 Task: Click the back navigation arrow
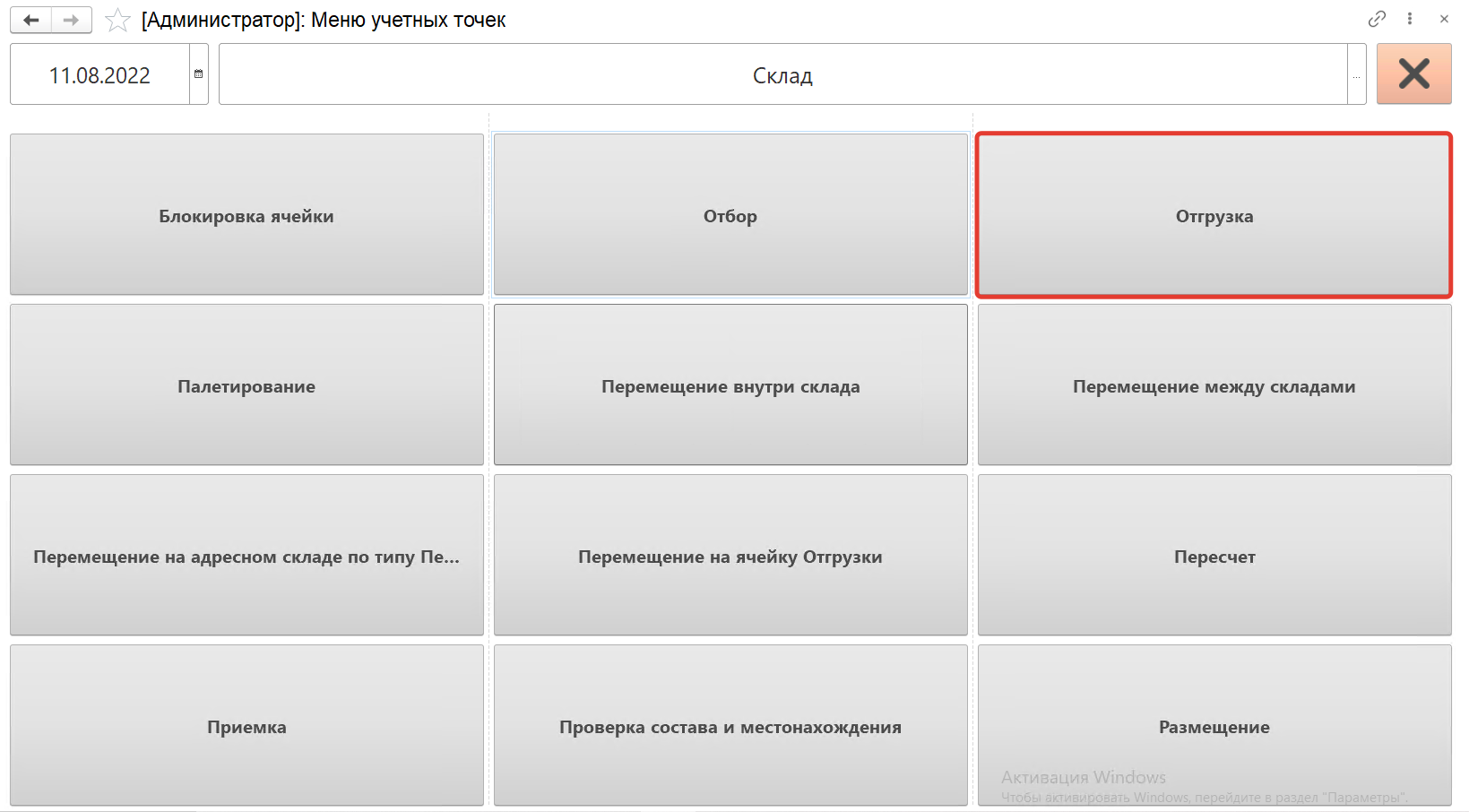pos(31,20)
